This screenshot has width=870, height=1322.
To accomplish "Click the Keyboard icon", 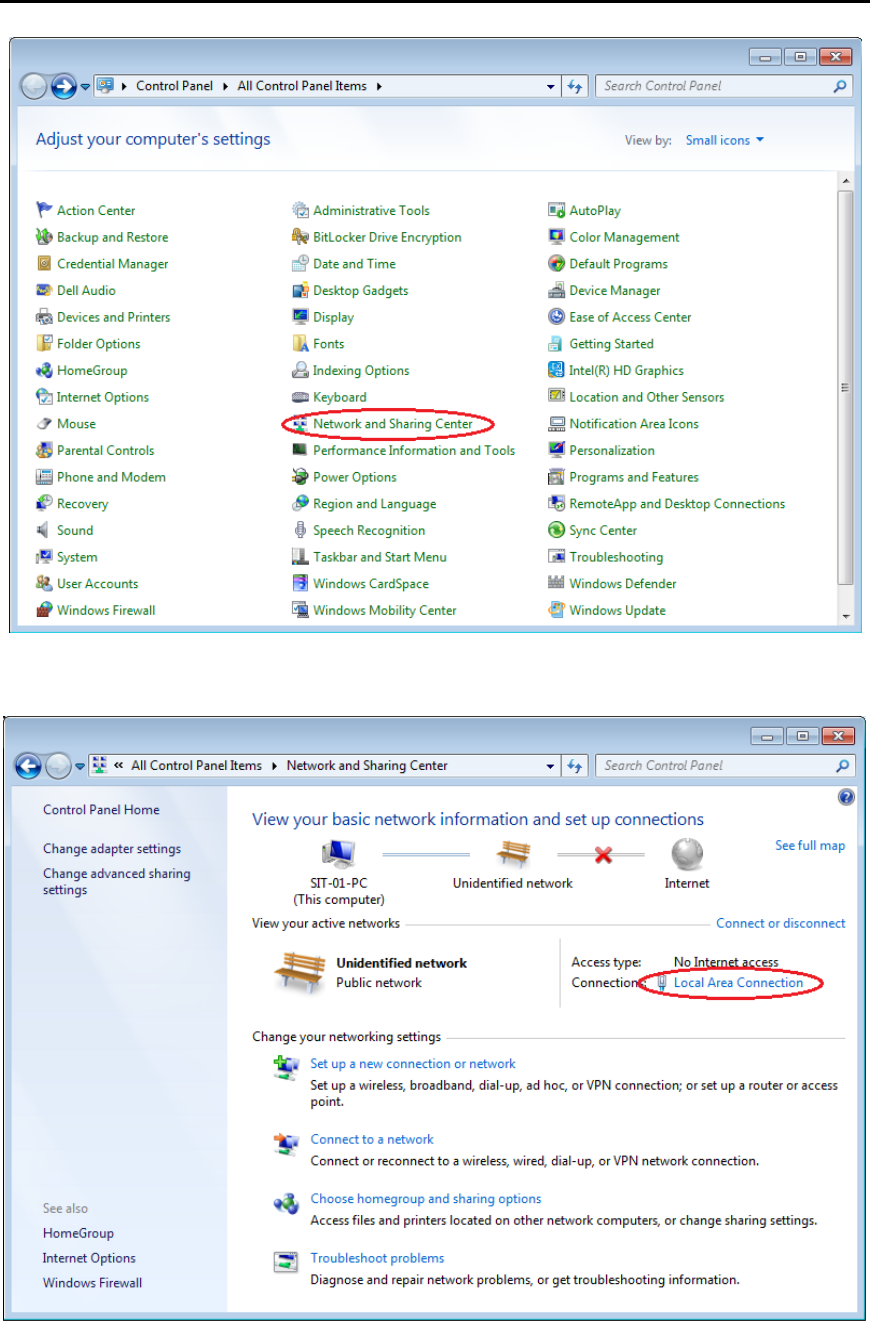I will tap(300, 397).
